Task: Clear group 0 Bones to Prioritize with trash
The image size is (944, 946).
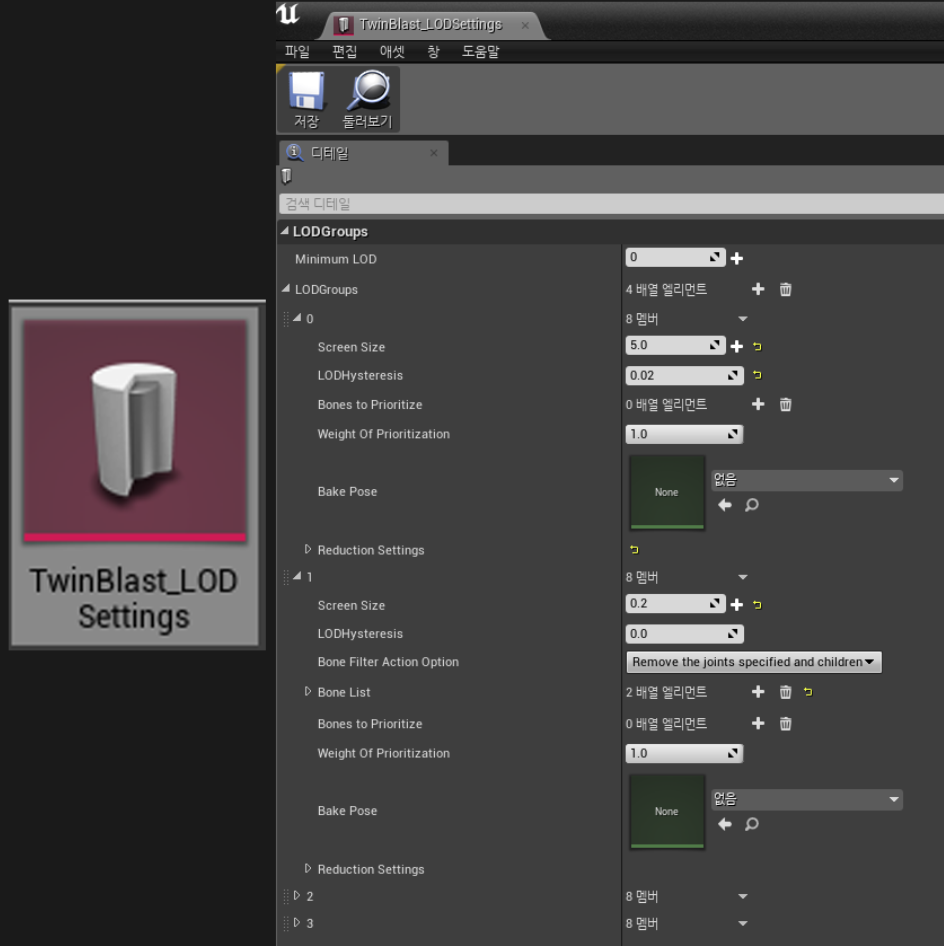Action: (785, 404)
